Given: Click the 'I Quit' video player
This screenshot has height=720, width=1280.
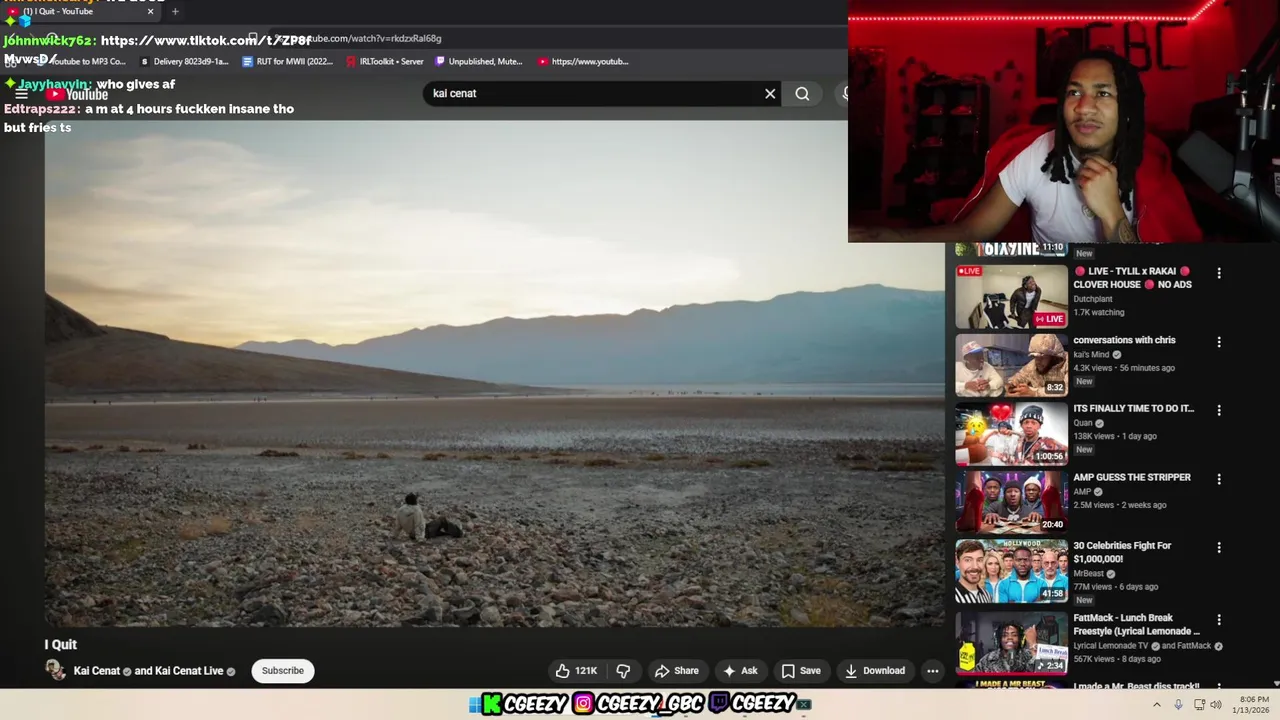Looking at the screenshot, I should pos(494,373).
